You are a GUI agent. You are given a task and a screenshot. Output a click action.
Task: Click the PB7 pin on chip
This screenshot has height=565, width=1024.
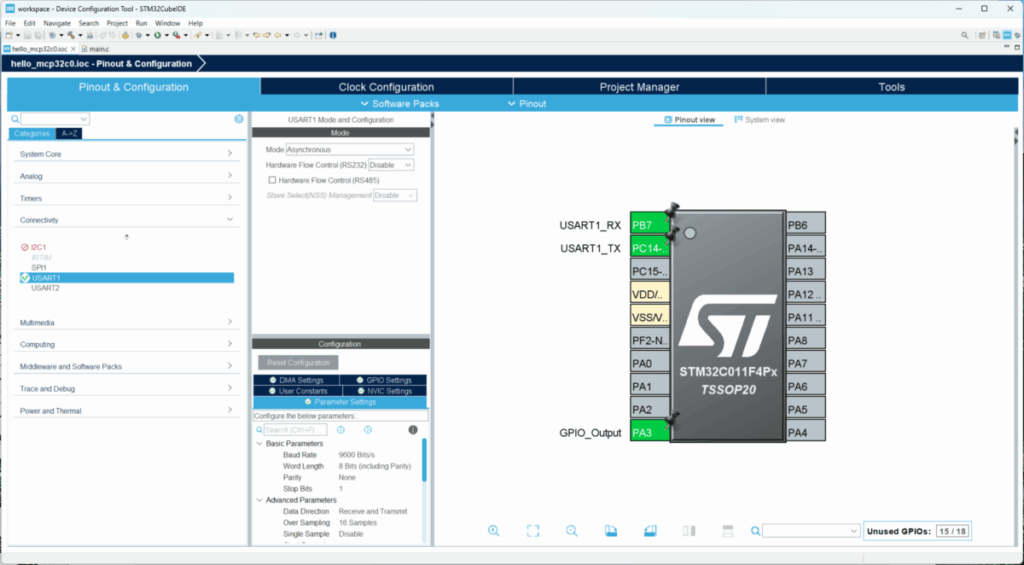[x=650, y=225]
